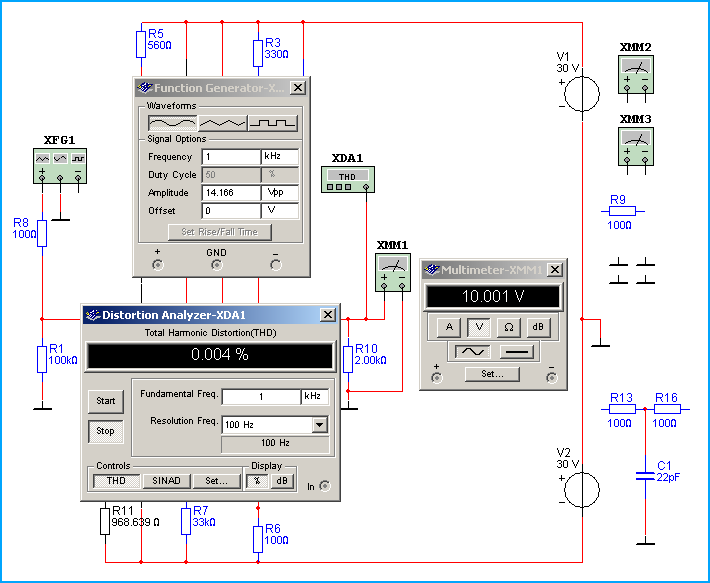Open the Offset V unit selector
The height and width of the screenshot is (583, 710).
[x=280, y=210]
